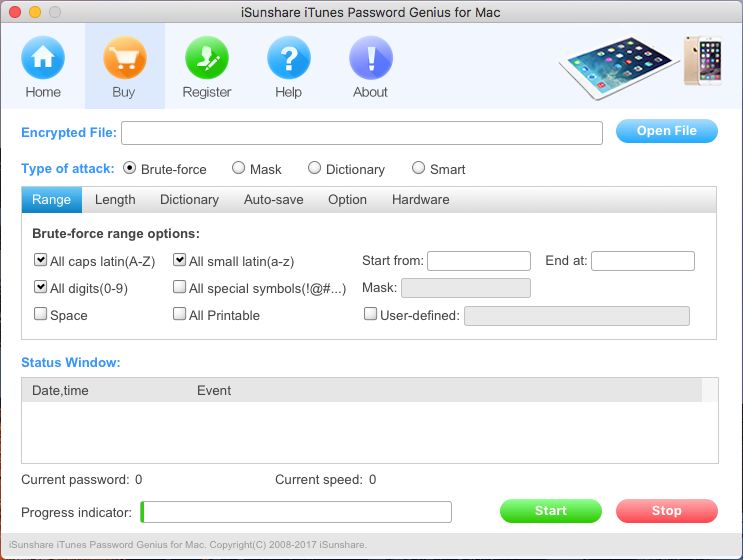Switch to the Range tab
This screenshot has width=743, height=560.
[x=51, y=199]
